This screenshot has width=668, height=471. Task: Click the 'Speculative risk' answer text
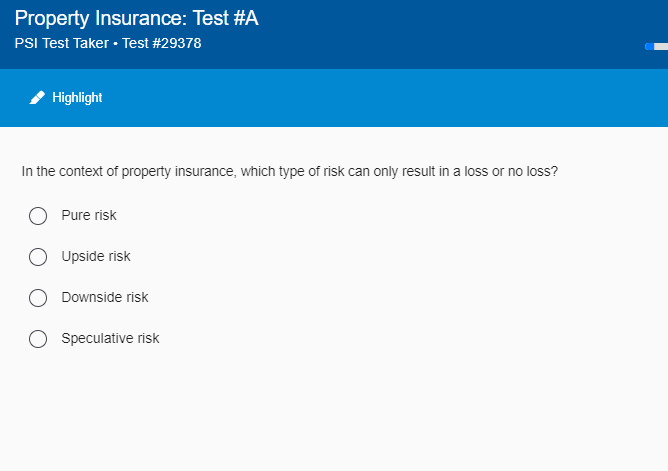110,338
